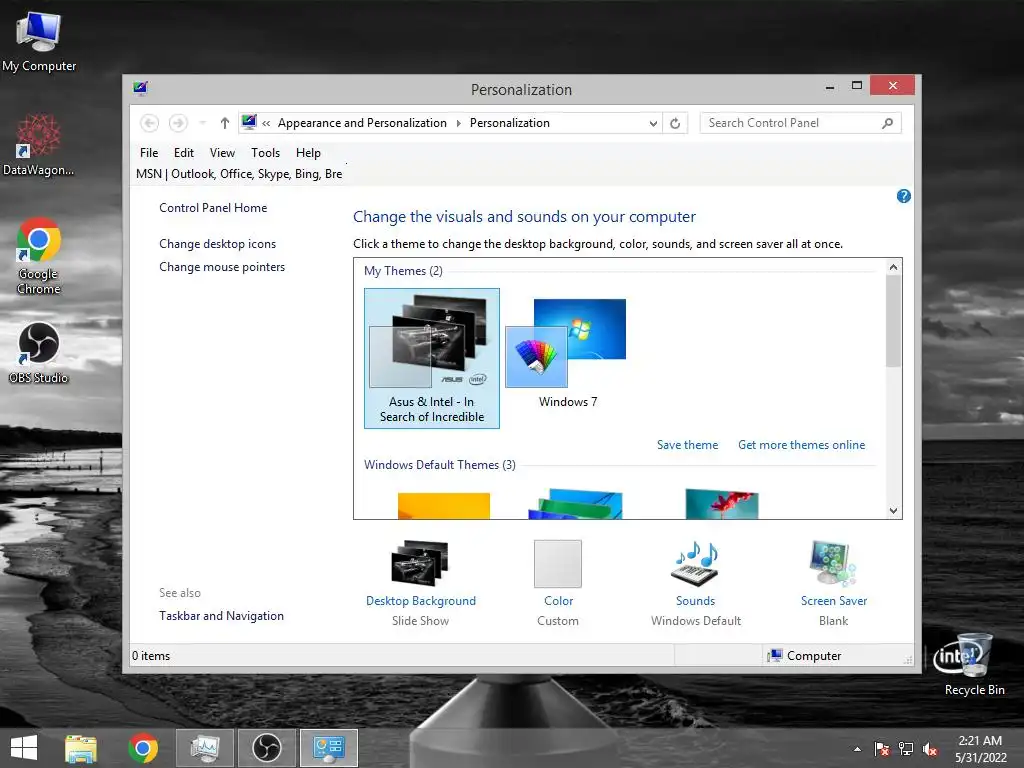Click the Screen Saver text link
The width and height of the screenshot is (1024, 768).
[x=834, y=601]
